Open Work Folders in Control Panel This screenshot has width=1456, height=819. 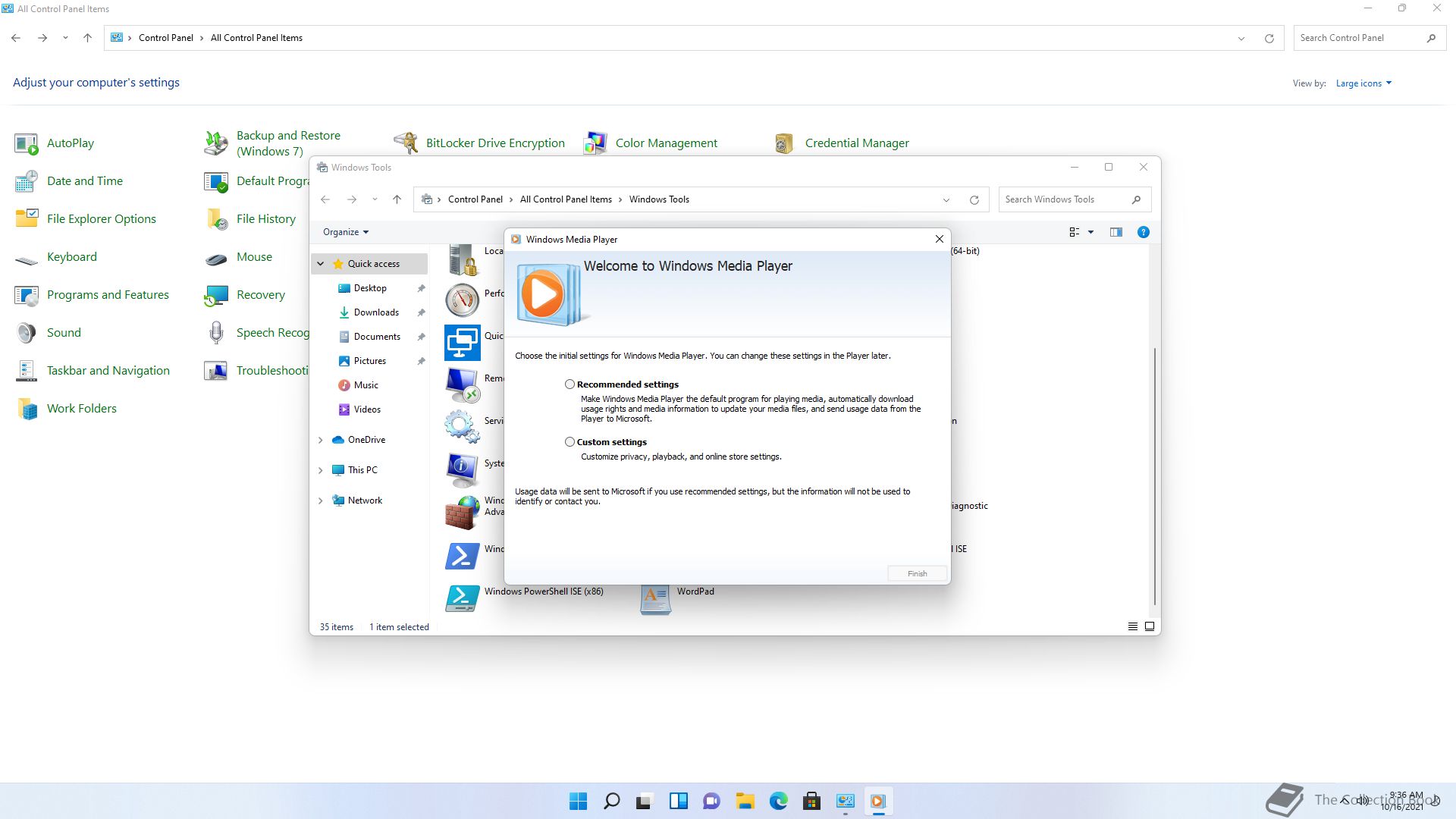(x=66, y=409)
